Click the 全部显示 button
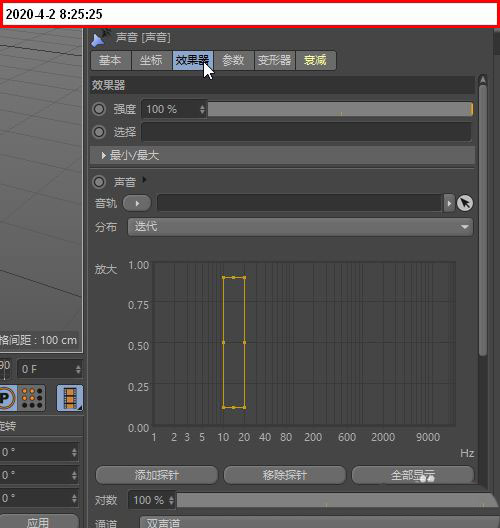Viewport: 500px width, 528px height. (413, 475)
